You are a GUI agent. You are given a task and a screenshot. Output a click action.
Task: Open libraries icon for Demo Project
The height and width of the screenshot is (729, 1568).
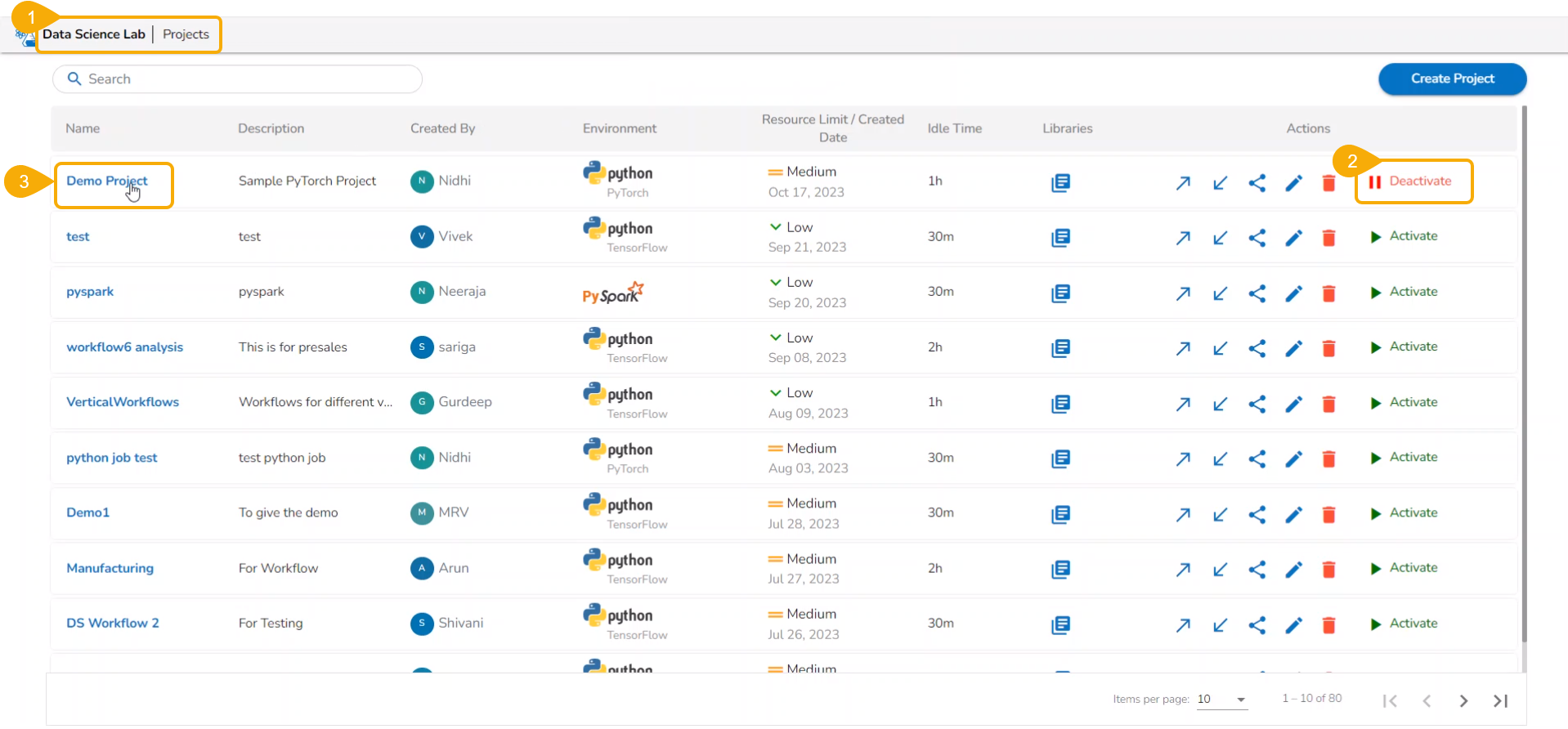(x=1060, y=182)
